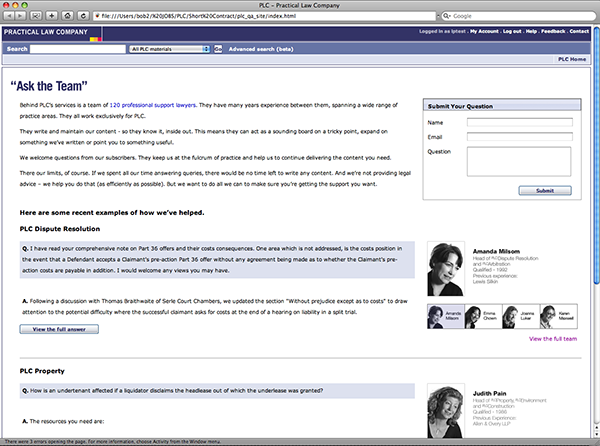Screen dimensions: 600x446
Task: Open the Contact link
Action: pos(579,31)
